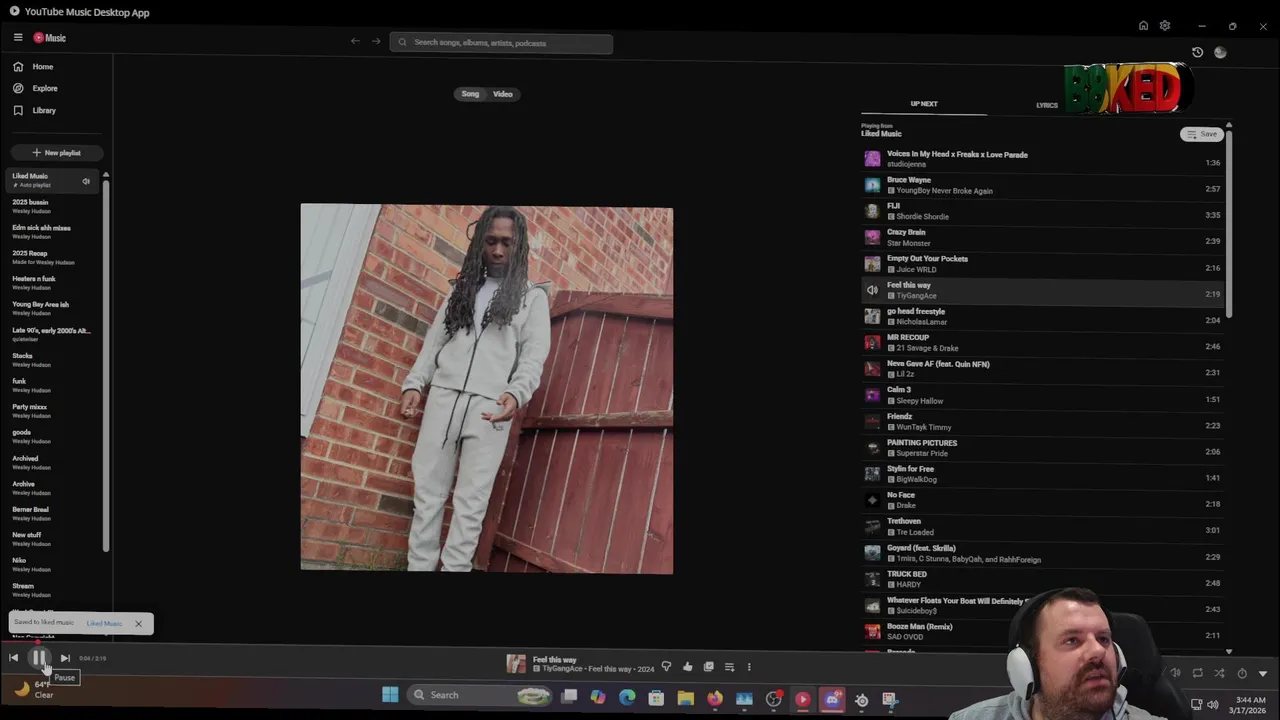Save current song to library icon
This screenshot has height=720, width=1280.
pos(708,667)
